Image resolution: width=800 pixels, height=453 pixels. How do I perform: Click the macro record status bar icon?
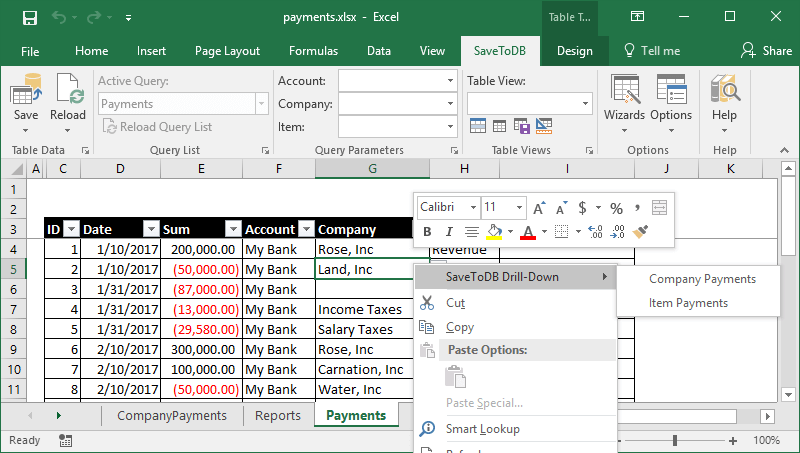(x=65, y=440)
